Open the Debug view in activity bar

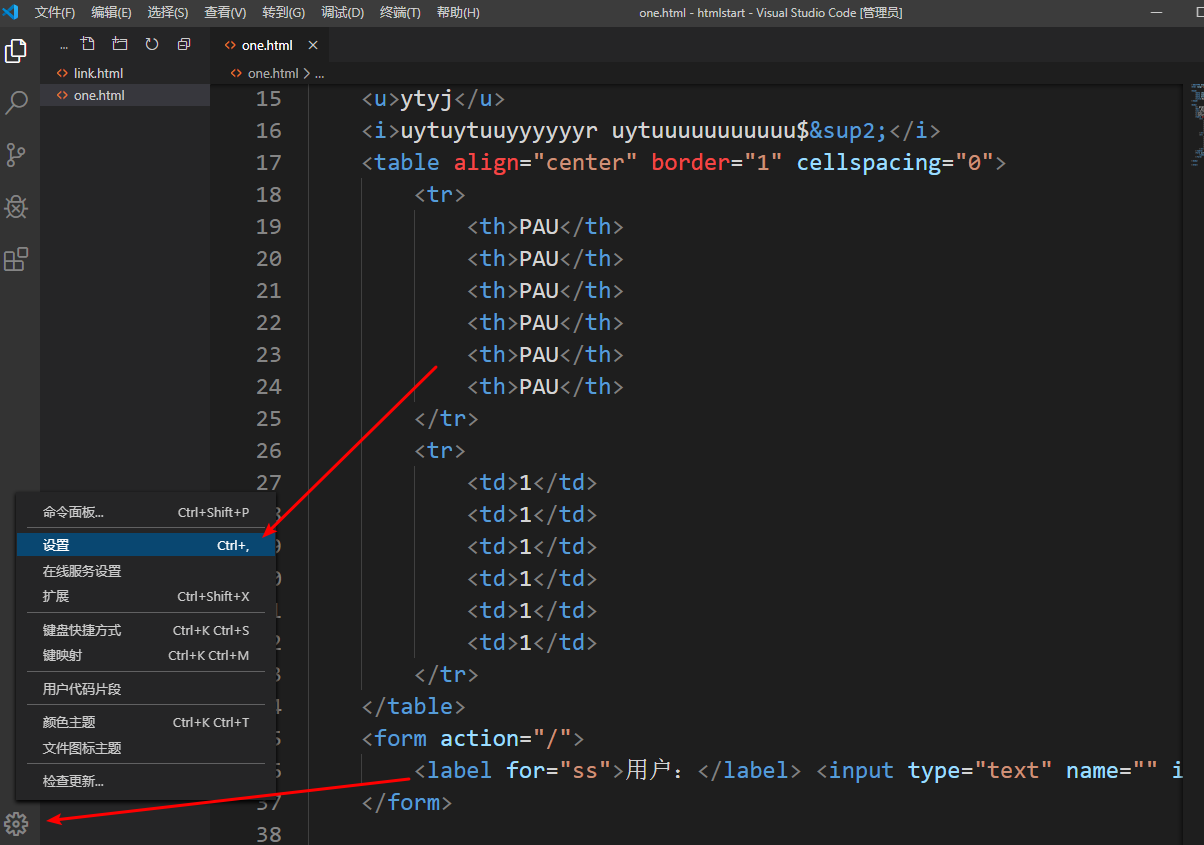coord(16,206)
